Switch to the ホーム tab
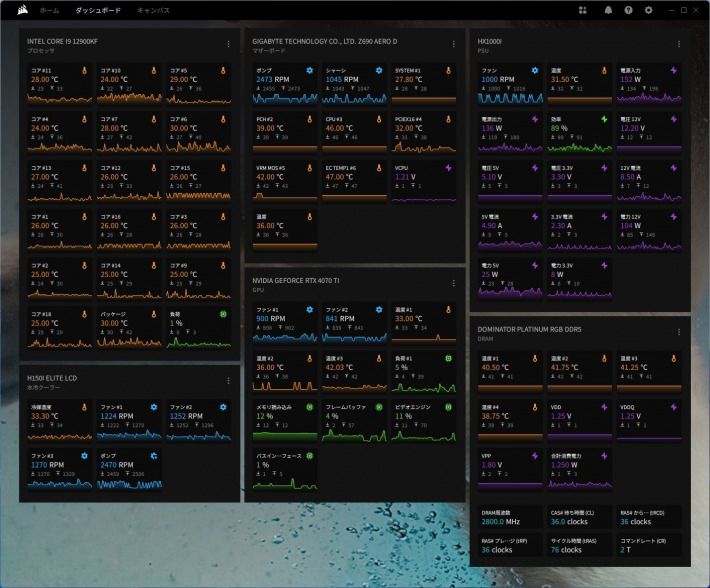710x588 pixels. point(49,10)
